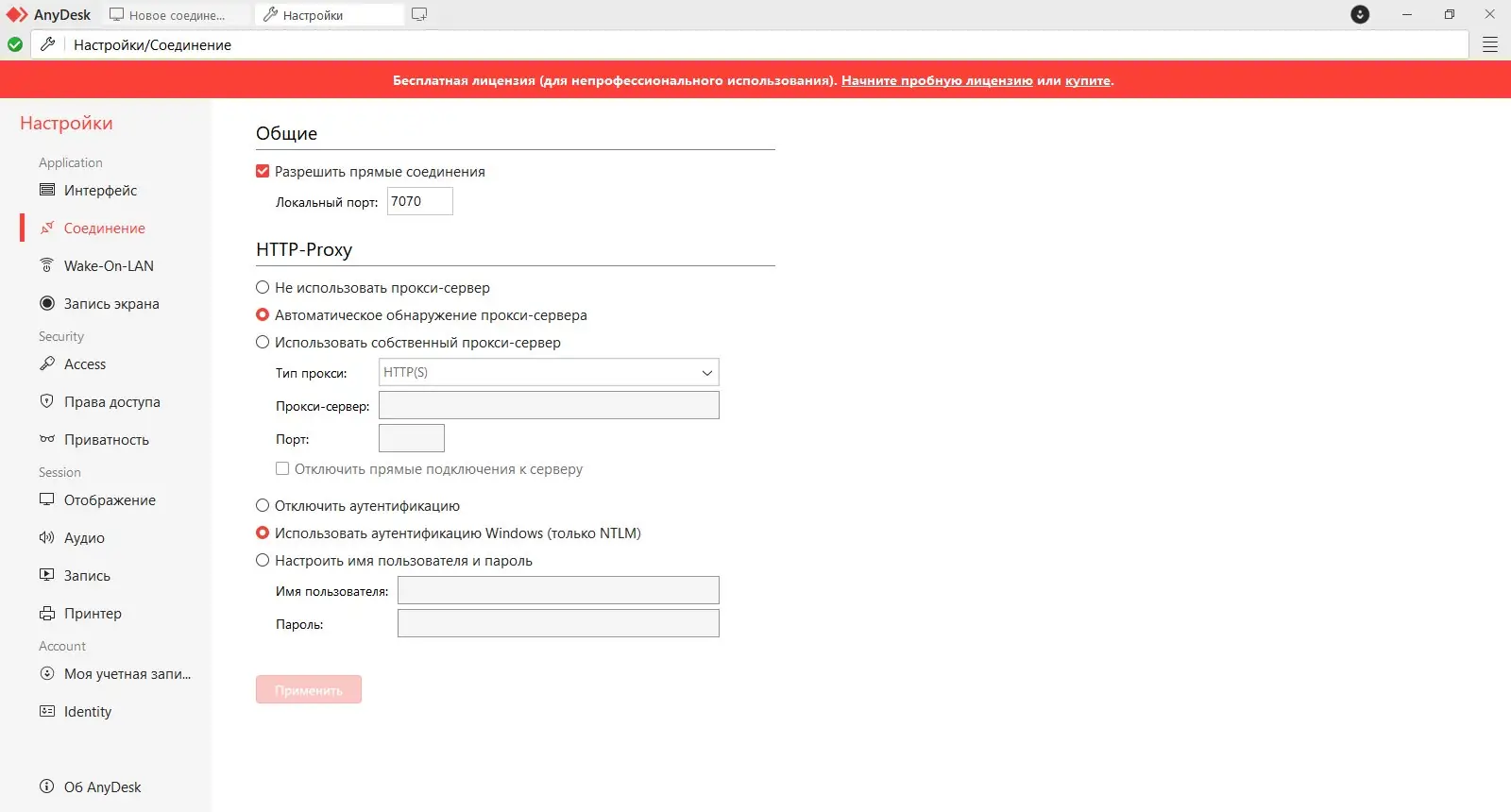This screenshot has width=1511, height=812.
Task: Click the Настройки/Соединение address field
Action: click(x=750, y=44)
